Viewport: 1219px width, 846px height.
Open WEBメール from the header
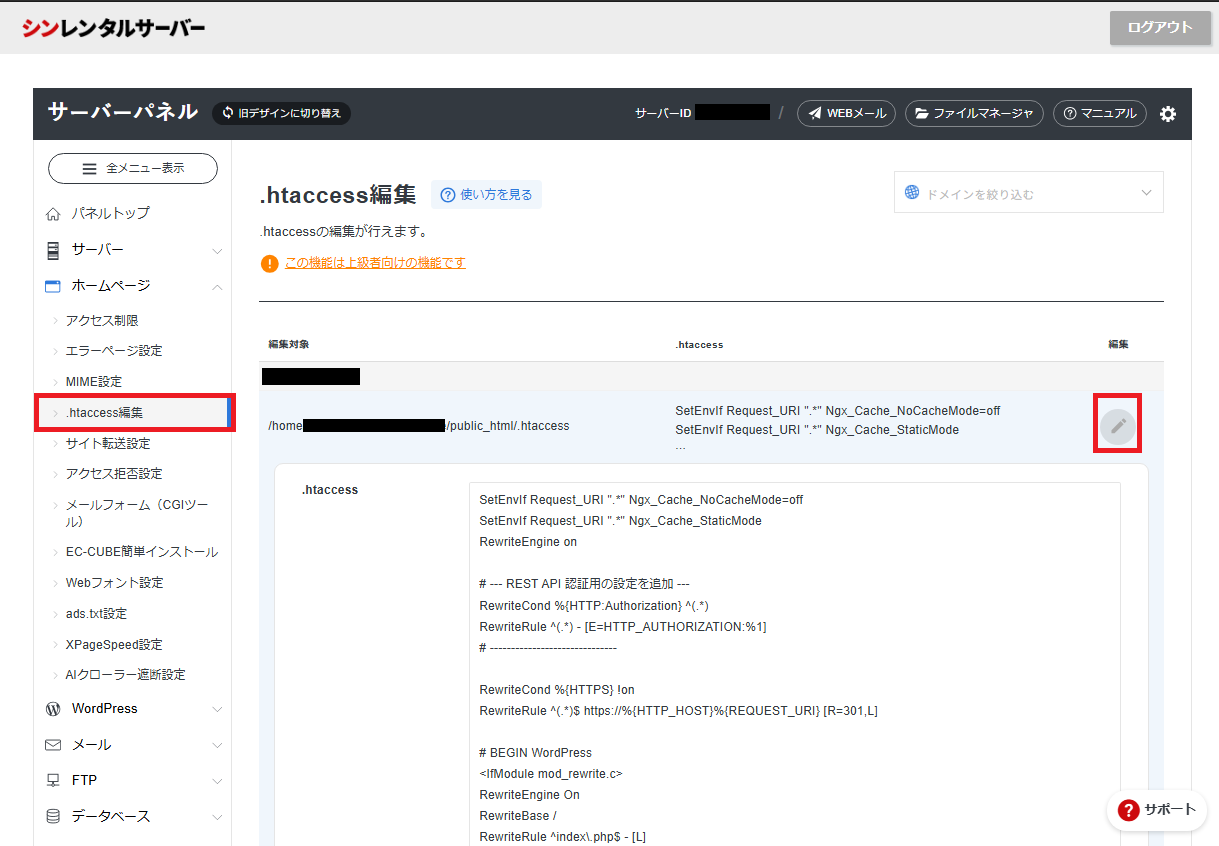(x=846, y=114)
